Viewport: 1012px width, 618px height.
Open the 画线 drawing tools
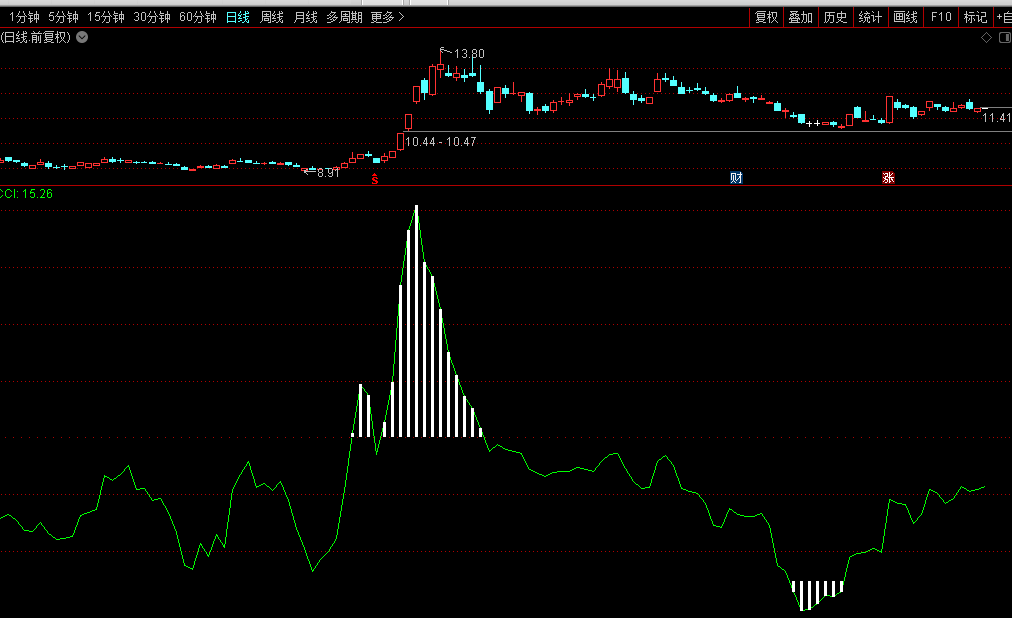click(905, 17)
